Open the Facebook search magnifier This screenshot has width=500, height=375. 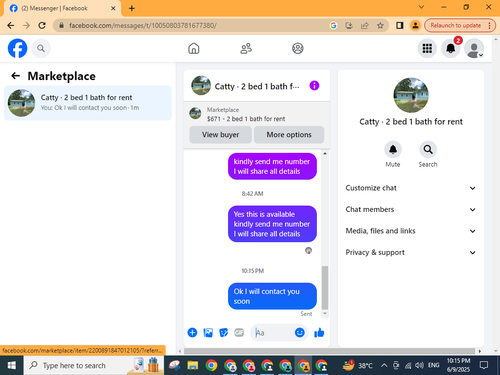tap(41, 49)
